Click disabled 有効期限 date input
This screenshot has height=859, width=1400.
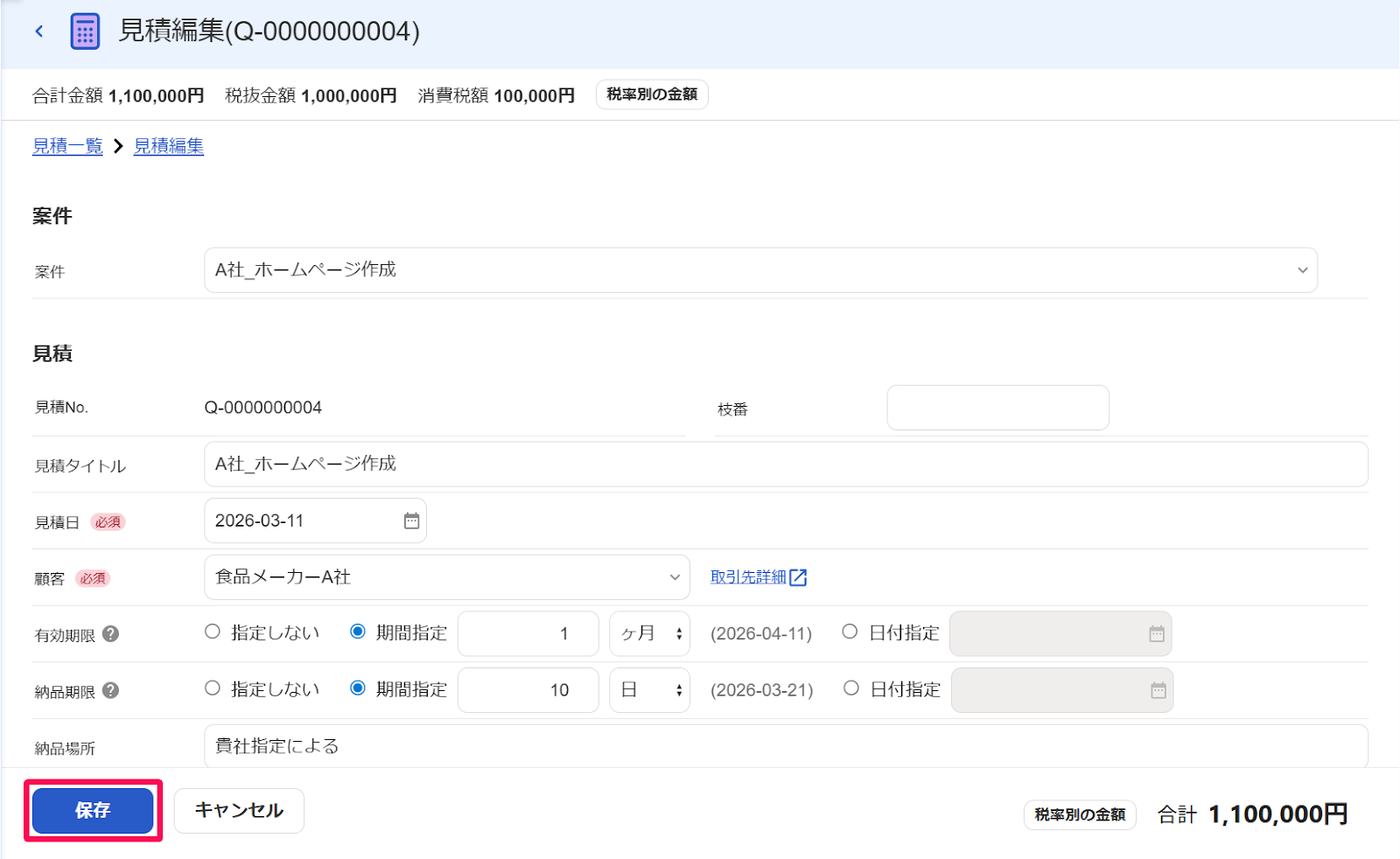pyautogui.click(x=1060, y=633)
